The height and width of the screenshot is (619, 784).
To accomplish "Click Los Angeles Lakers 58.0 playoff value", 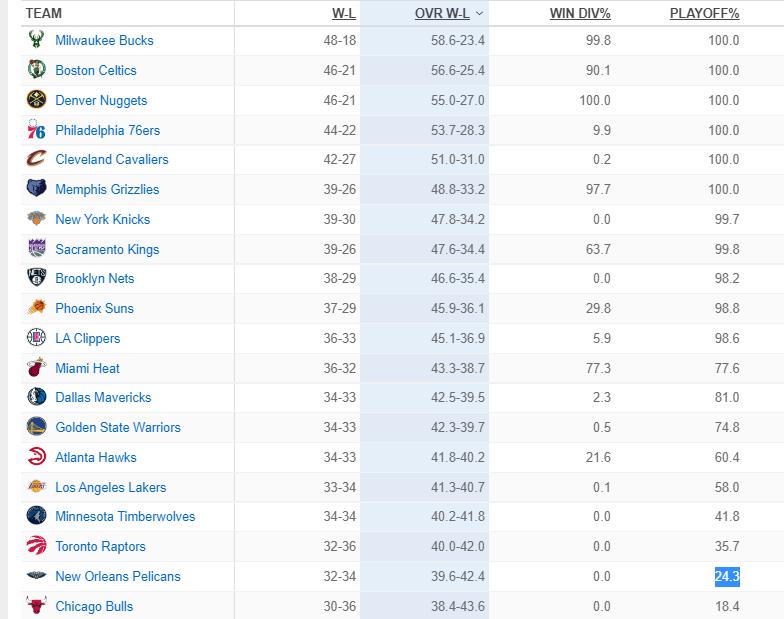I will pos(727,487).
